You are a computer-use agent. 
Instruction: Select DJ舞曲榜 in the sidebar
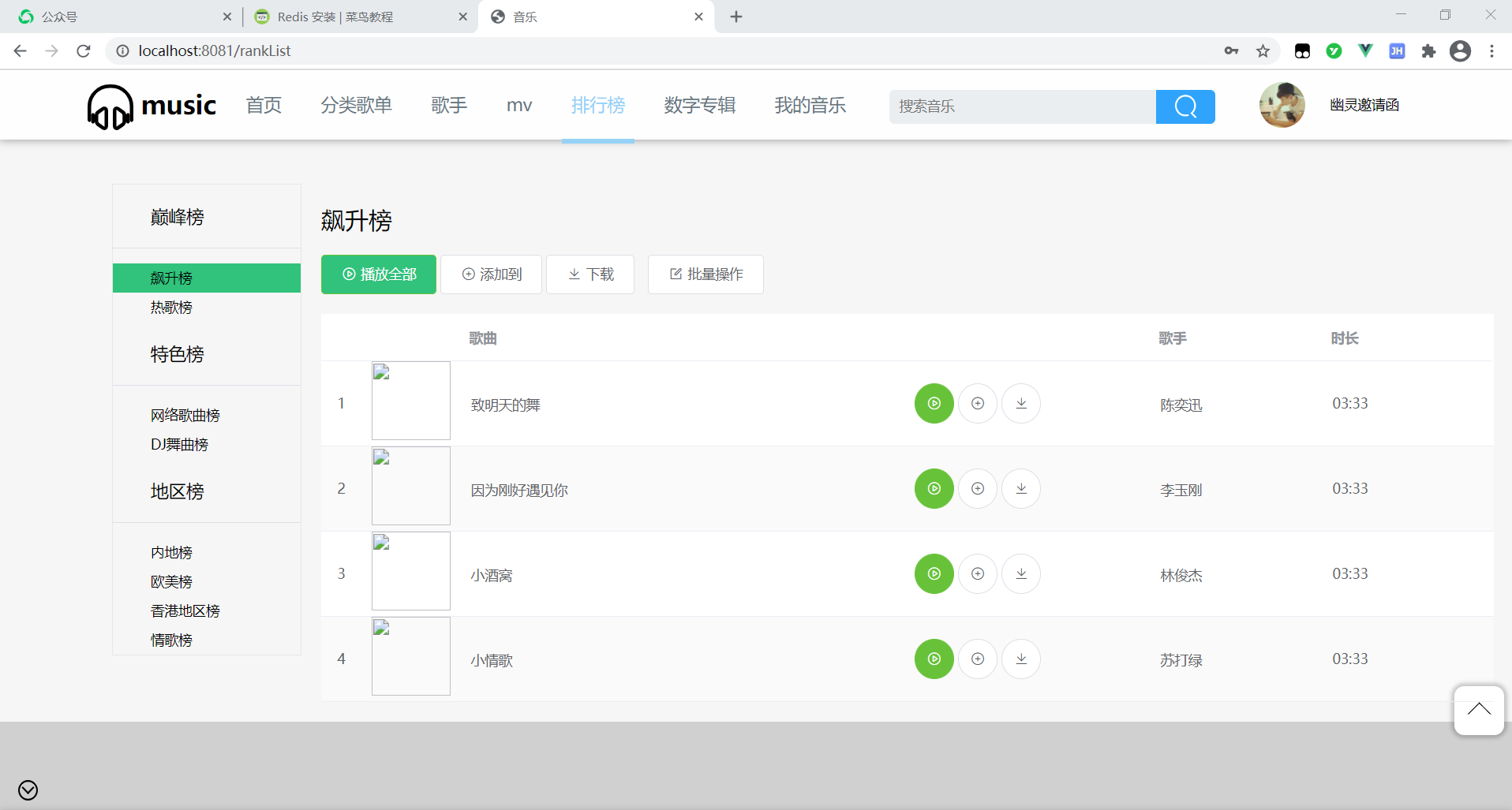pyautogui.click(x=179, y=445)
